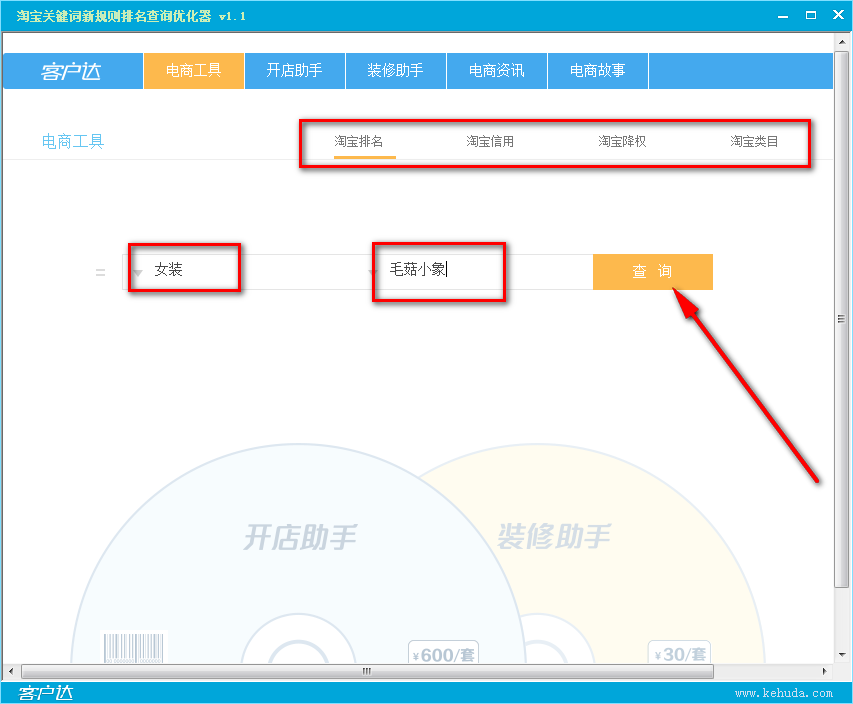Maximize the application window
Screen dimensions: 853x704
(811, 15)
